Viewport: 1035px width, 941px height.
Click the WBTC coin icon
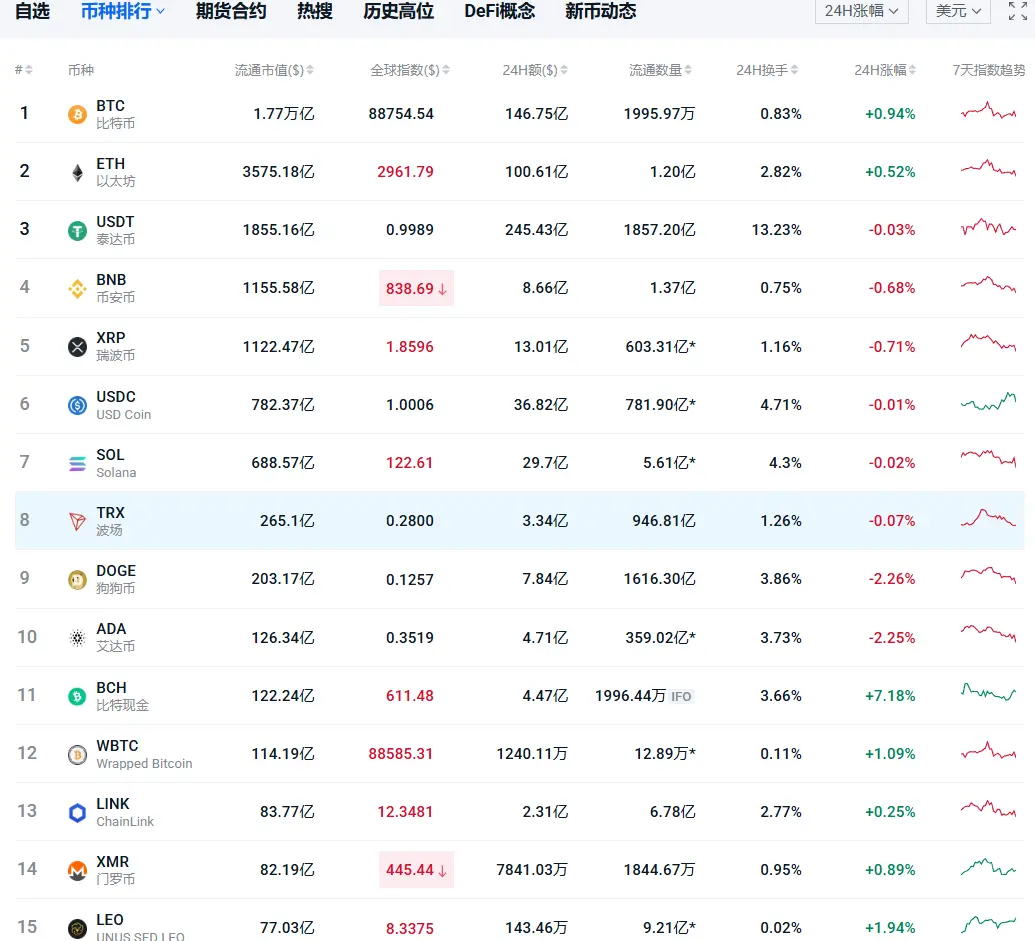click(x=77, y=754)
